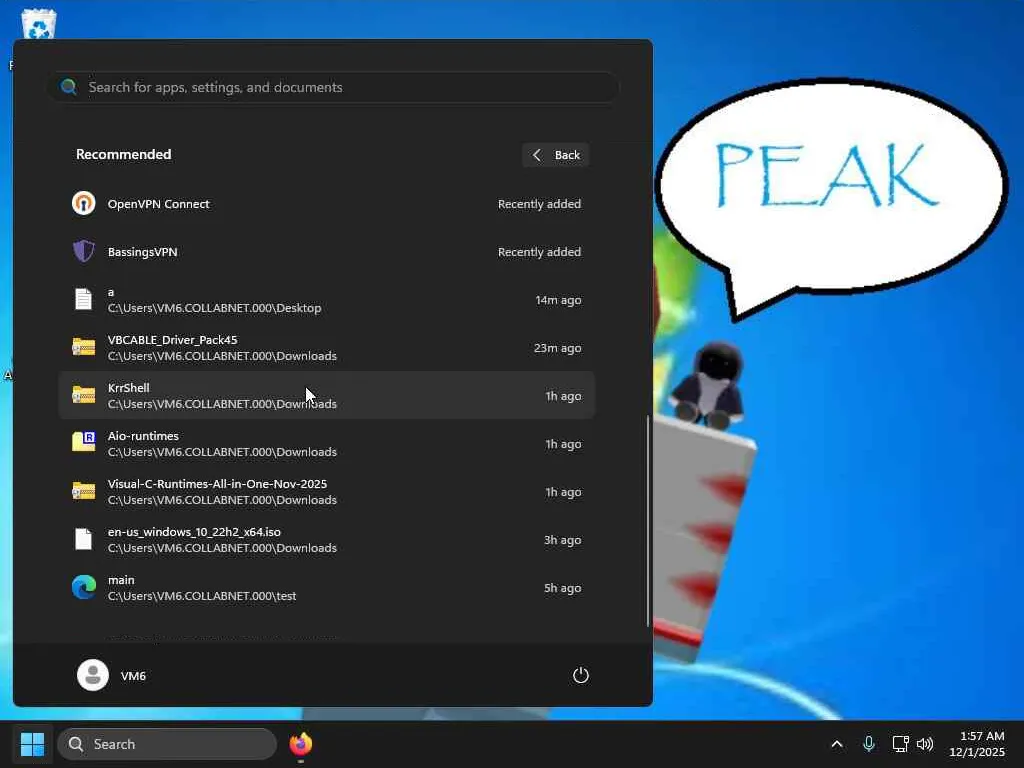
Task: Click the en-us_windows_10 iso file icon
Action: 84,539
